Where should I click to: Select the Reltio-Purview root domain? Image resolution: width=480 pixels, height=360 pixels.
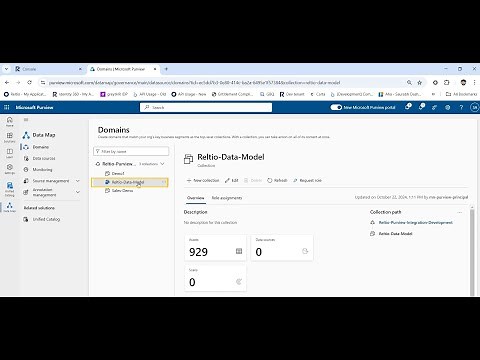119,164
